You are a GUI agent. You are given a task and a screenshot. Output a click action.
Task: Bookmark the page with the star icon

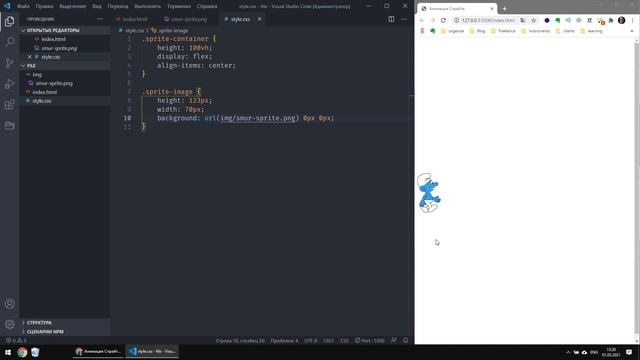point(533,20)
